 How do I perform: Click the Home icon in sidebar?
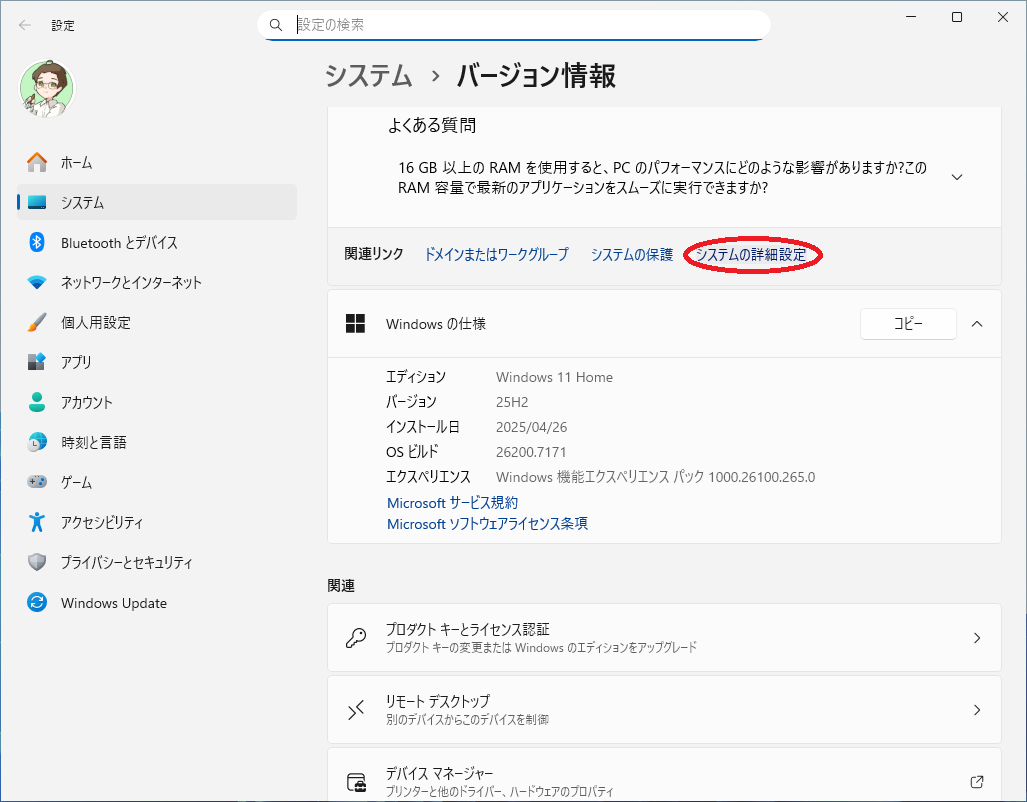click(x=37, y=162)
